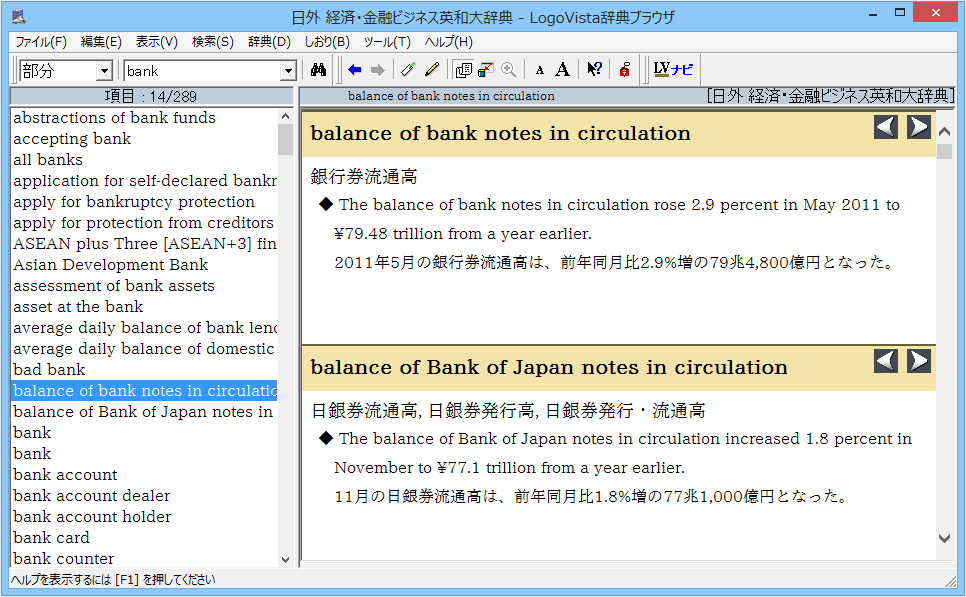Click the definition pane scroll down arrow
Image resolution: width=966 pixels, height=597 pixels.
tap(944, 538)
